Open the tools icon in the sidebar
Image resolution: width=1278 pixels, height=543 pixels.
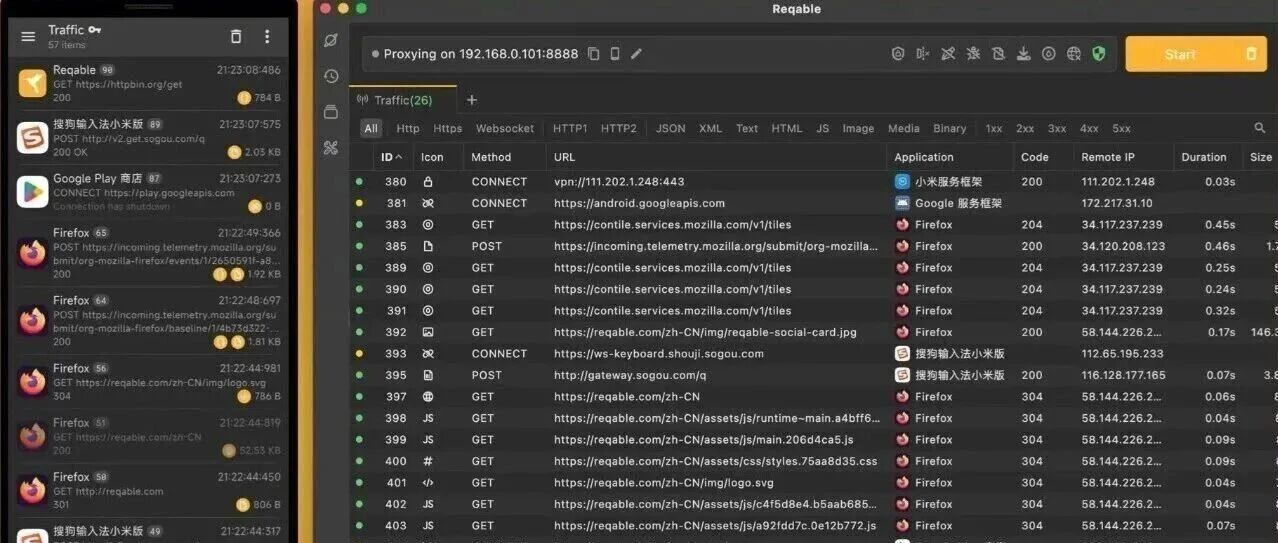[331, 148]
